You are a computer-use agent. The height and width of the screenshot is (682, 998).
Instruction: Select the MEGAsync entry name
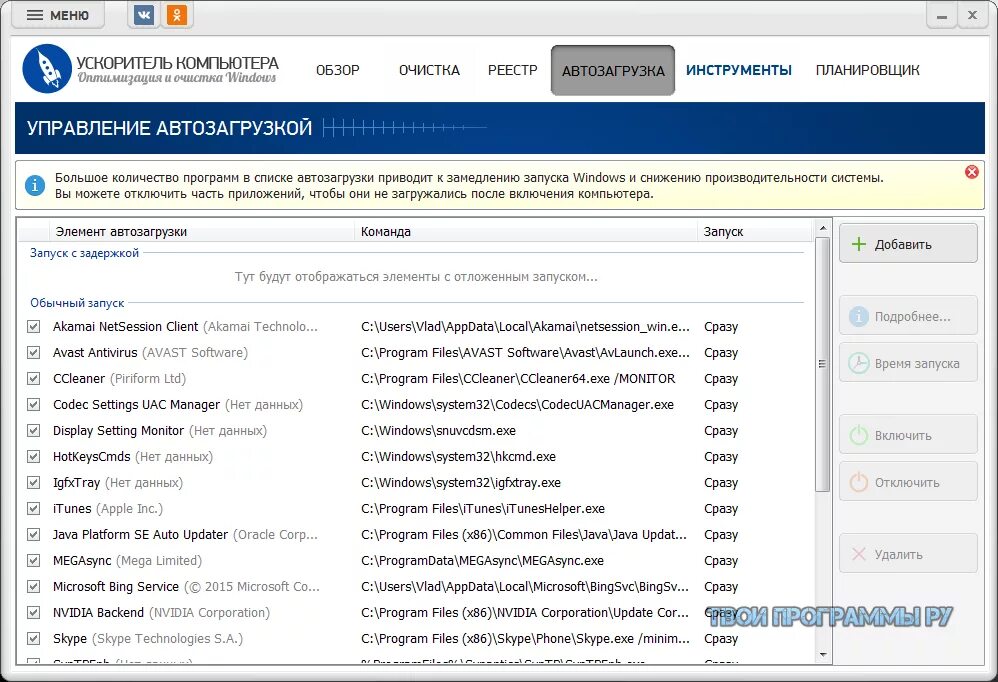82,560
